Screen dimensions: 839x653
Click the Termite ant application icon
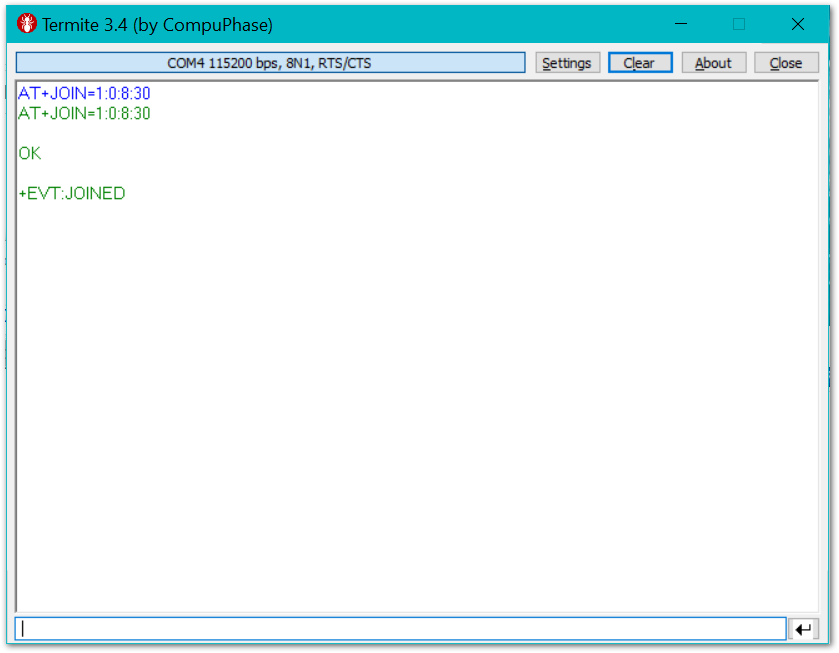pos(26,24)
